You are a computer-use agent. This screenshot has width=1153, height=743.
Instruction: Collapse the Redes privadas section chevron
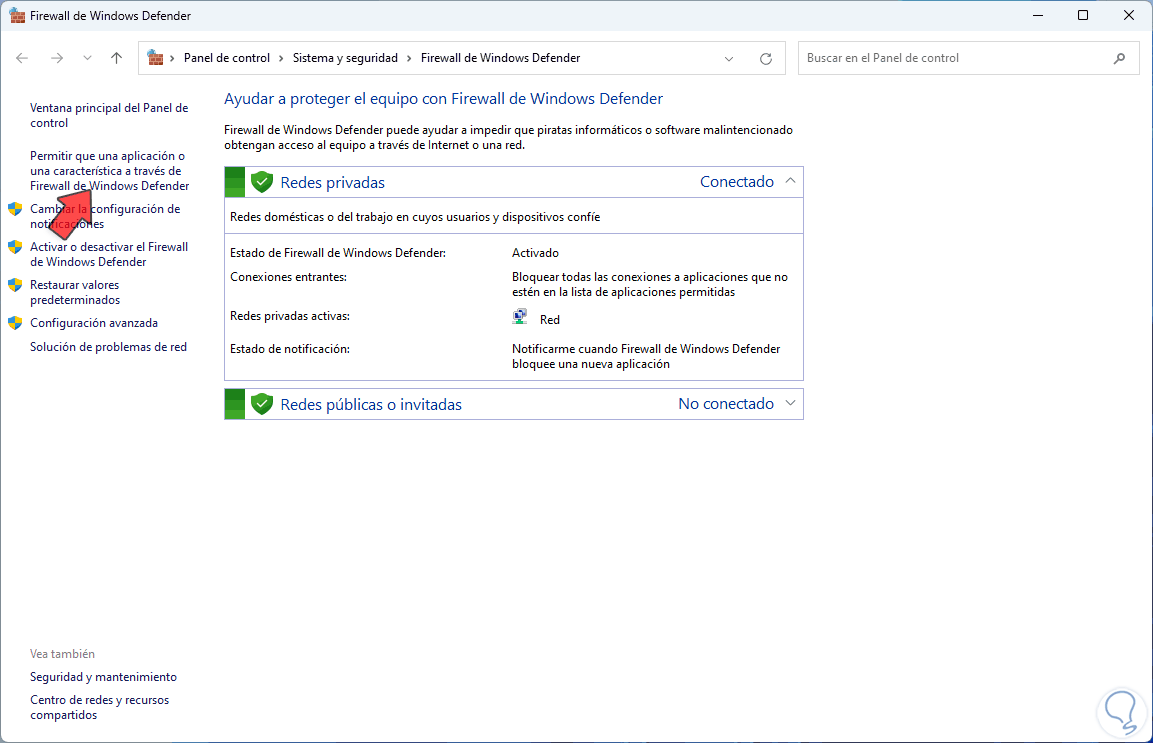[790, 181]
